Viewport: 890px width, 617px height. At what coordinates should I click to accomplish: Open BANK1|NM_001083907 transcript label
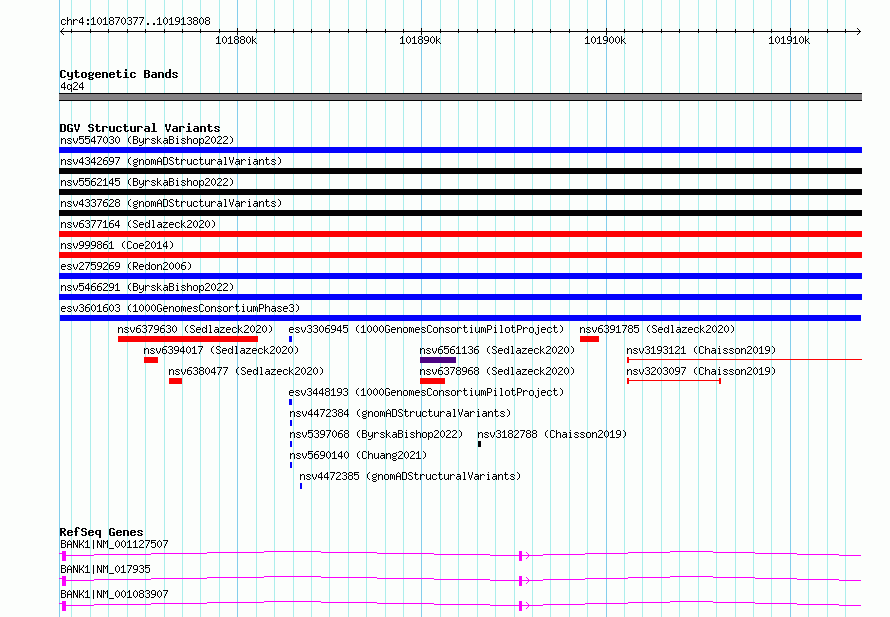click(x=114, y=594)
